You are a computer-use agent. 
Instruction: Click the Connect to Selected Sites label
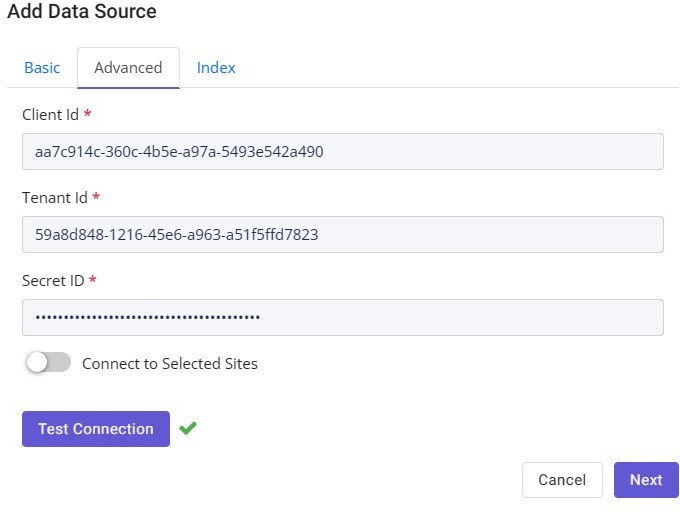pyautogui.click(x=170, y=363)
